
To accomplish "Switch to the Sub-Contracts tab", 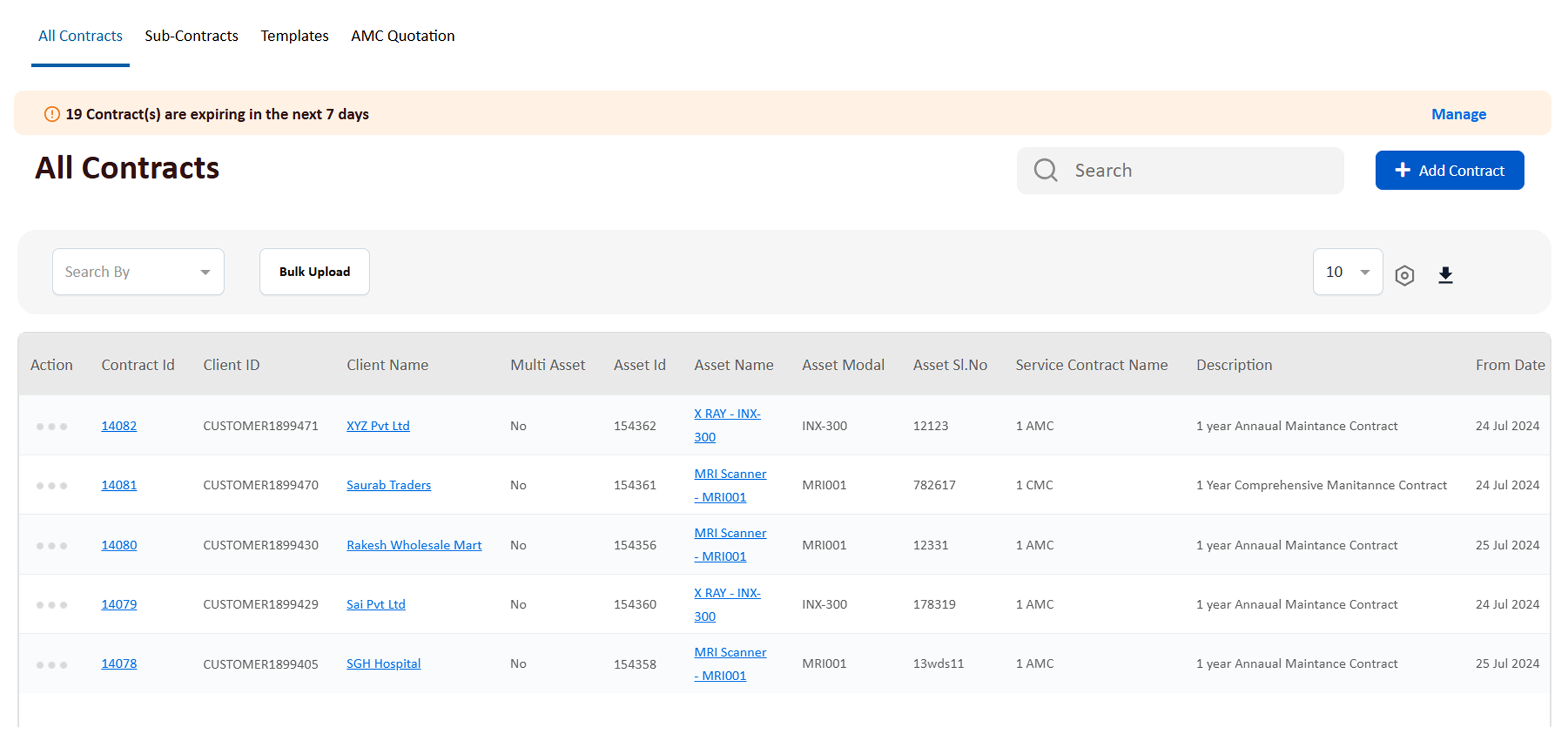I will [191, 36].
